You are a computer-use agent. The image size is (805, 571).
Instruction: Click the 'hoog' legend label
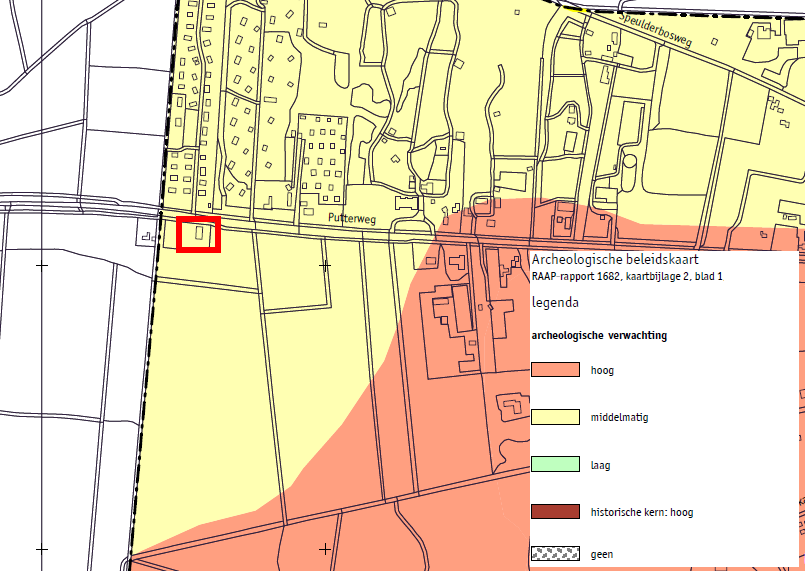602,370
